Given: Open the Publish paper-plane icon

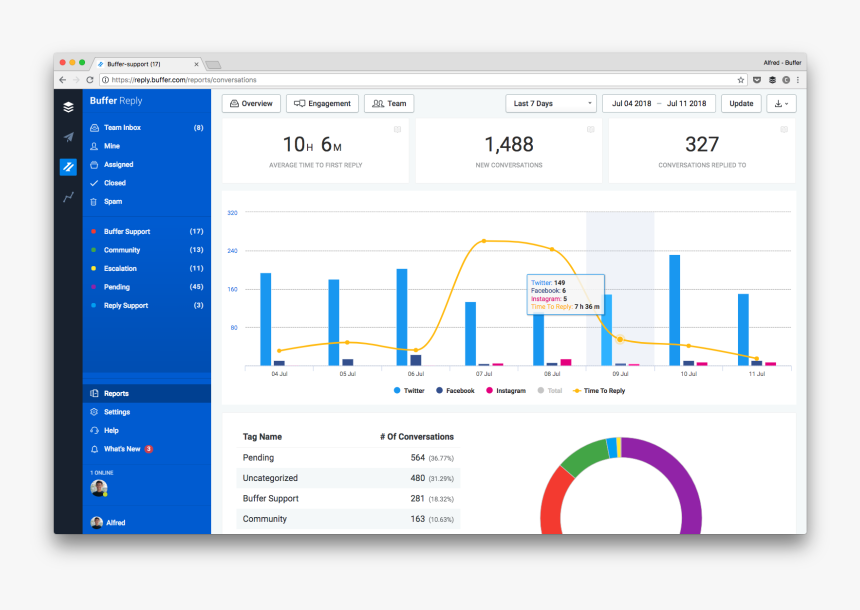Looking at the screenshot, I should point(69,137).
